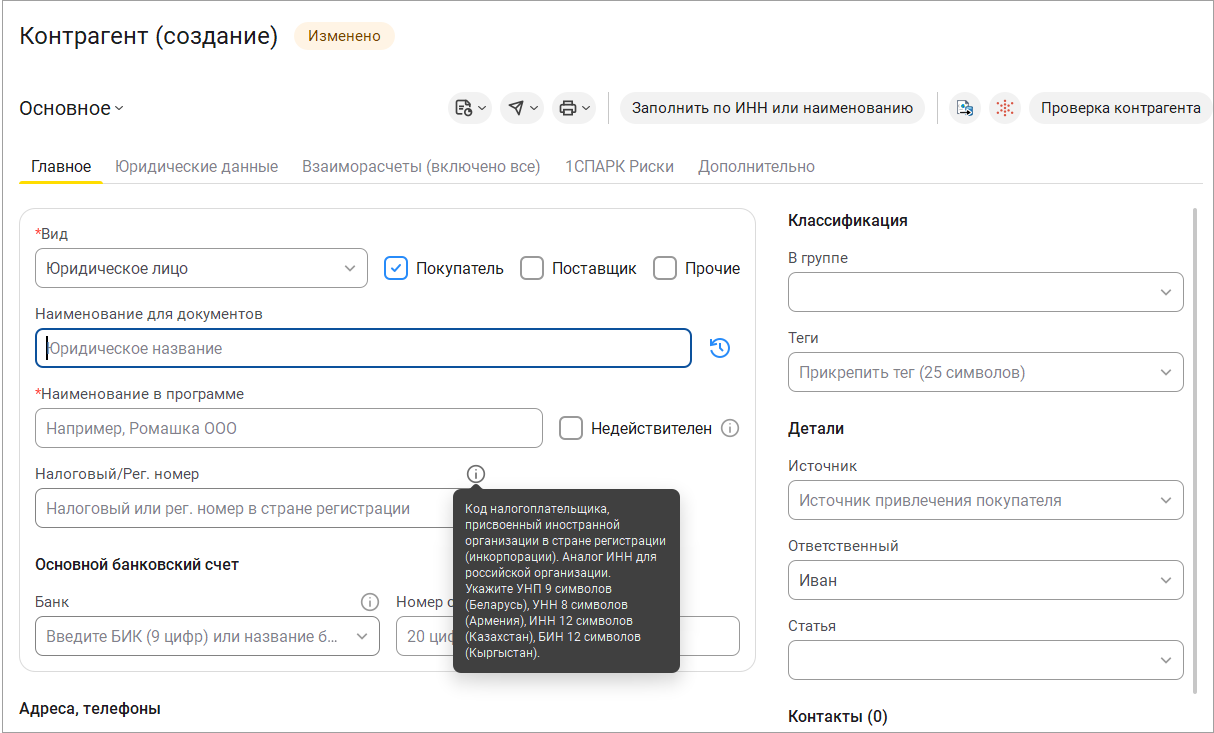Show info icon next to Недействителен
The width and height of the screenshot is (1214, 733).
tap(730, 428)
